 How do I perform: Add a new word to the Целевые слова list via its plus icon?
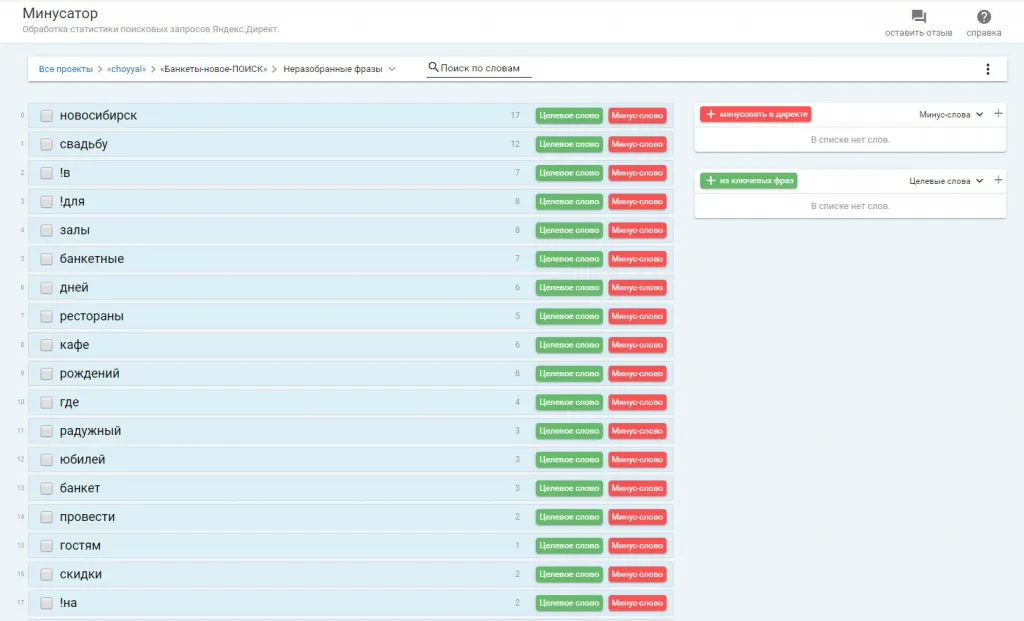pyautogui.click(x=998, y=180)
